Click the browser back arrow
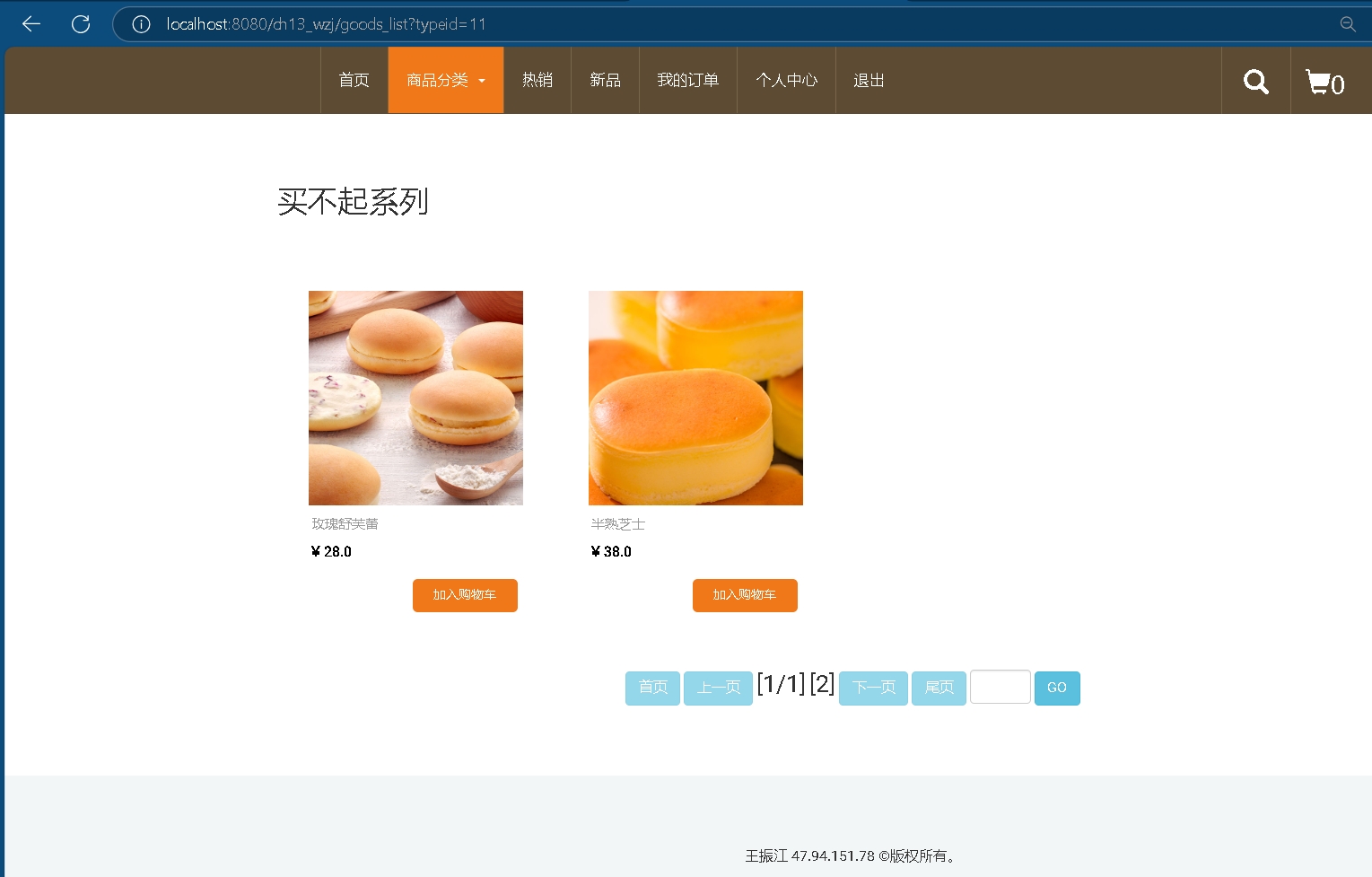Viewport: 1372px width, 877px height. pyautogui.click(x=31, y=24)
